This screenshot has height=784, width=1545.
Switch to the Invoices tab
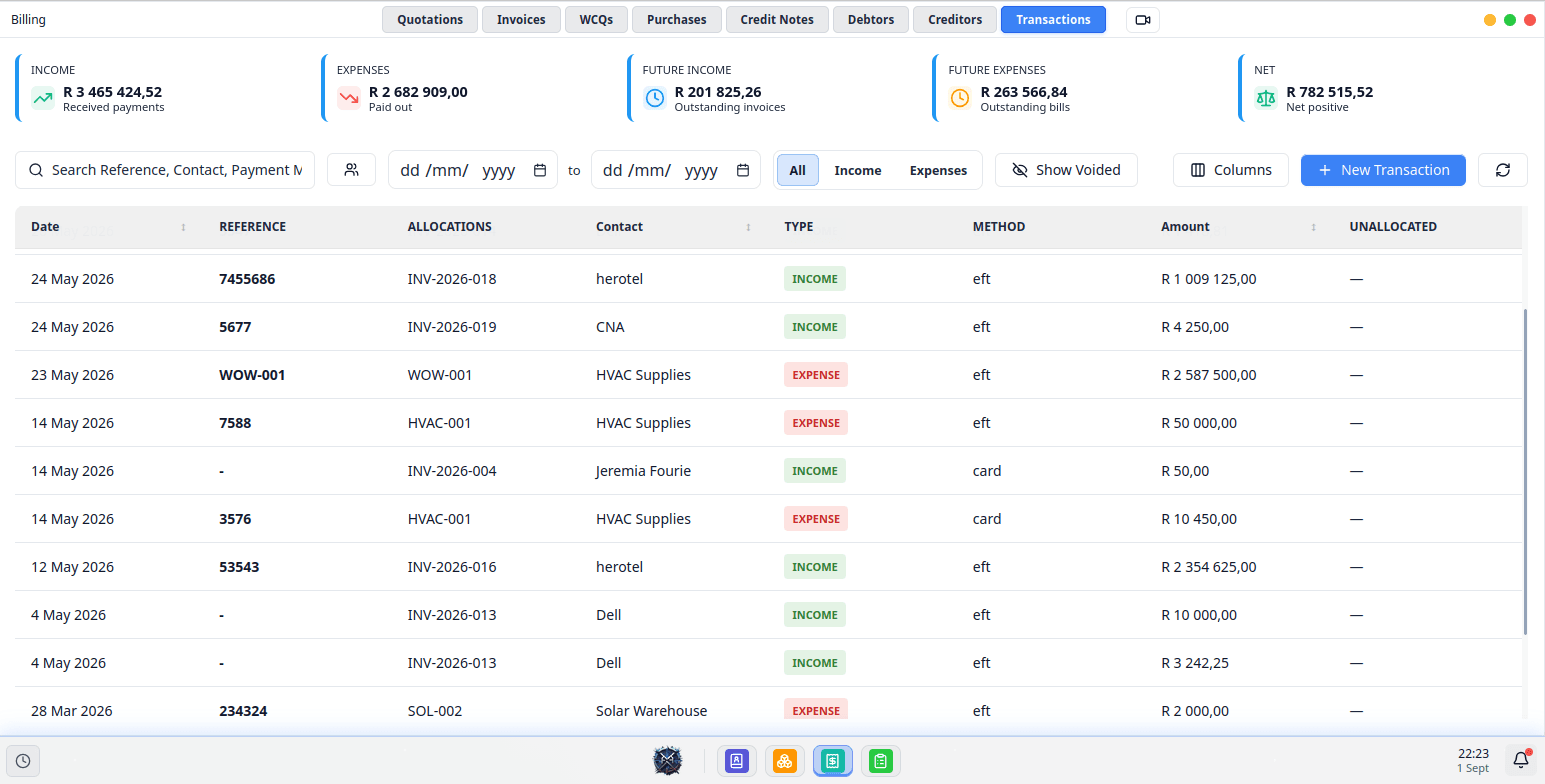(x=521, y=20)
